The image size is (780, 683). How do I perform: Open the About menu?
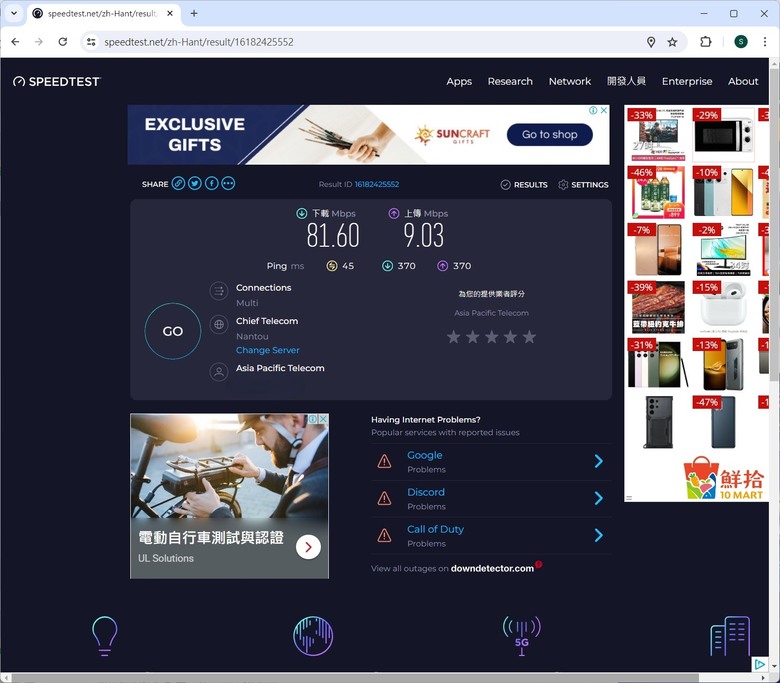pyautogui.click(x=743, y=81)
